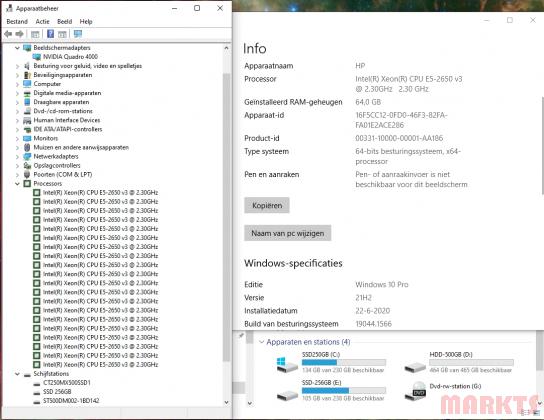The image size is (544, 420).
Task: Expand the Netwerkadapters node
Action: point(17,156)
